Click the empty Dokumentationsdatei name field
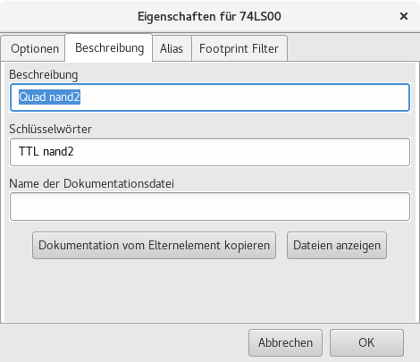The width and height of the screenshot is (420, 362). click(210, 206)
